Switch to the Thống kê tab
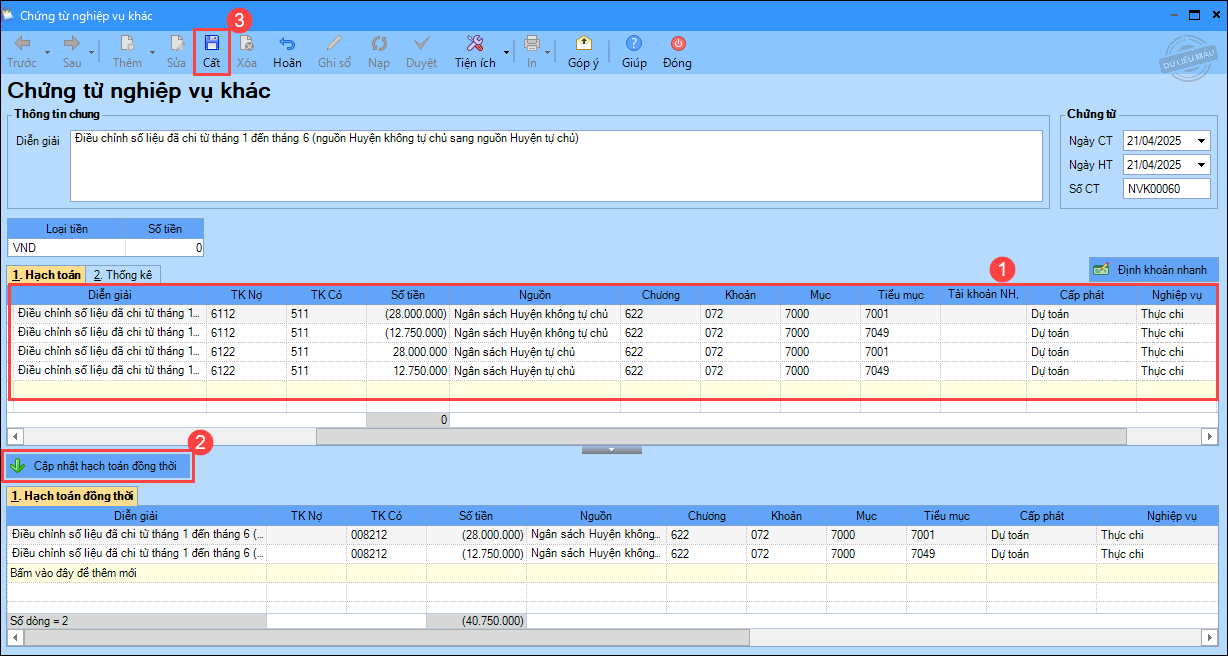 tap(123, 274)
